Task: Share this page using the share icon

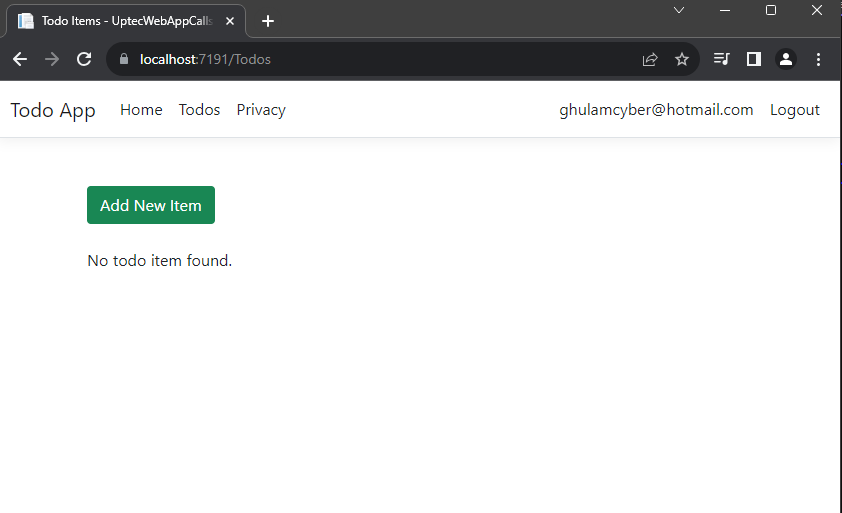Action: pos(650,59)
